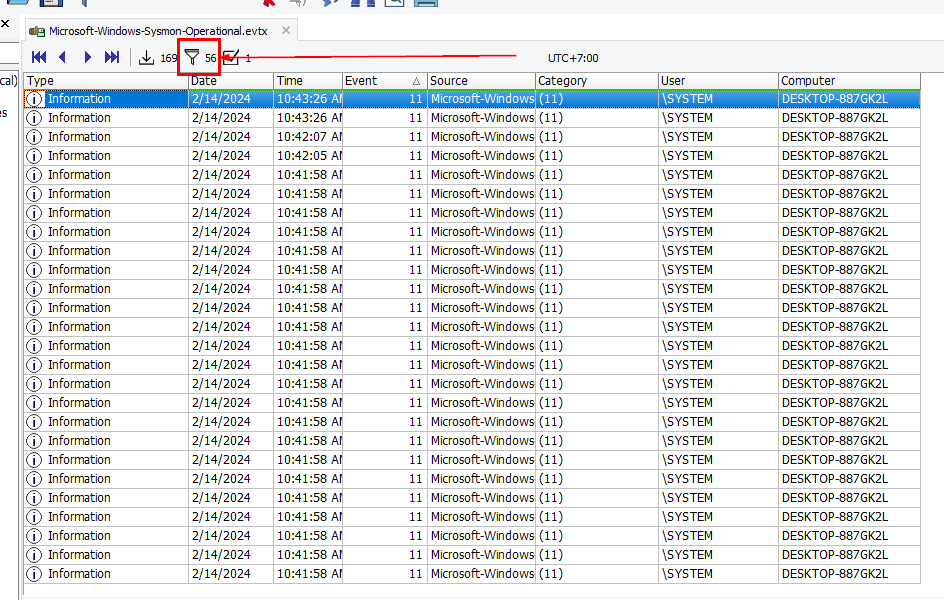Sort by the Date column header

[x=230, y=81]
